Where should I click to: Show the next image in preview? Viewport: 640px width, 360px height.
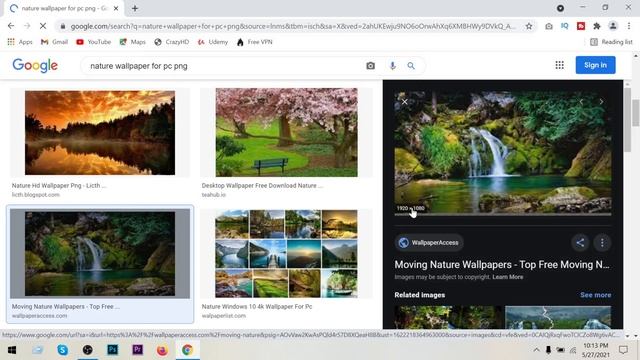click(601, 102)
